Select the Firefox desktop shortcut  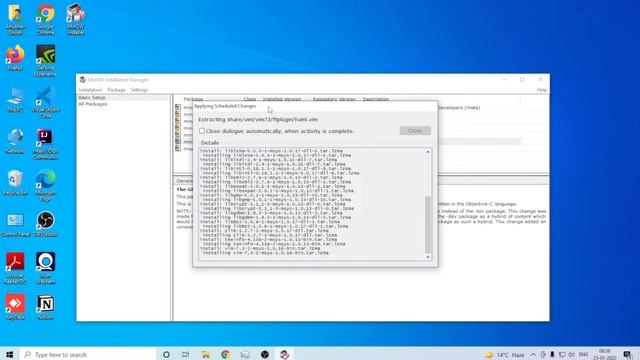click(x=15, y=58)
